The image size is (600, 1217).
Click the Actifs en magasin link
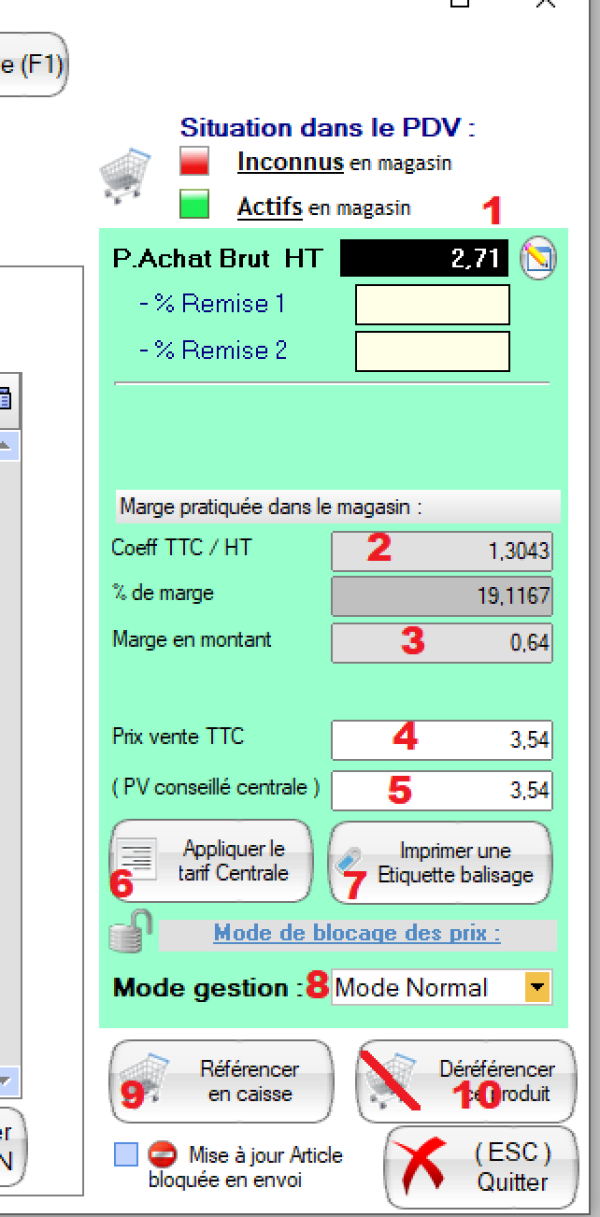coord(270,207)
